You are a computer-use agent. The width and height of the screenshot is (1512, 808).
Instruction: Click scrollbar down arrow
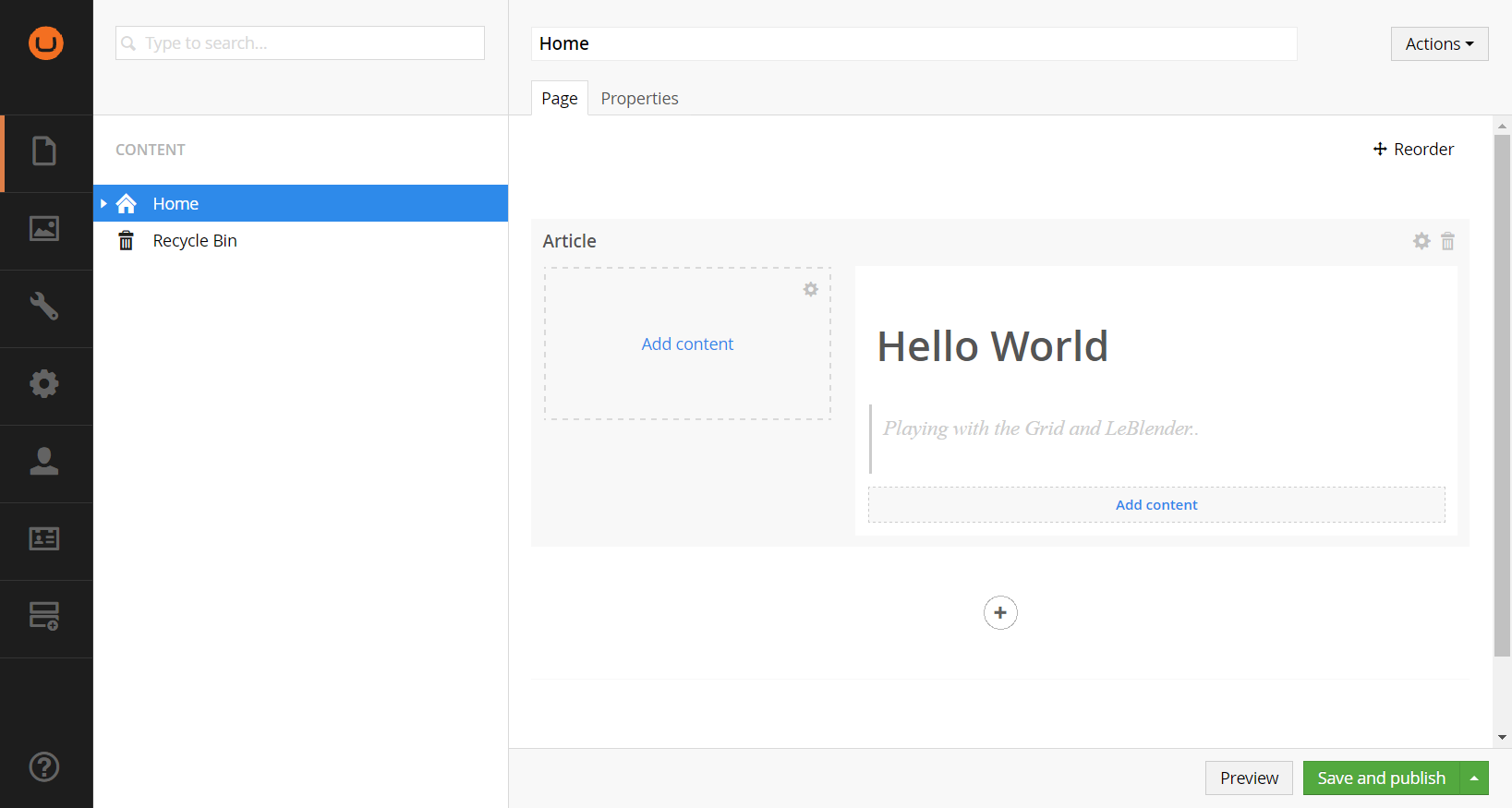[1503, 737]
